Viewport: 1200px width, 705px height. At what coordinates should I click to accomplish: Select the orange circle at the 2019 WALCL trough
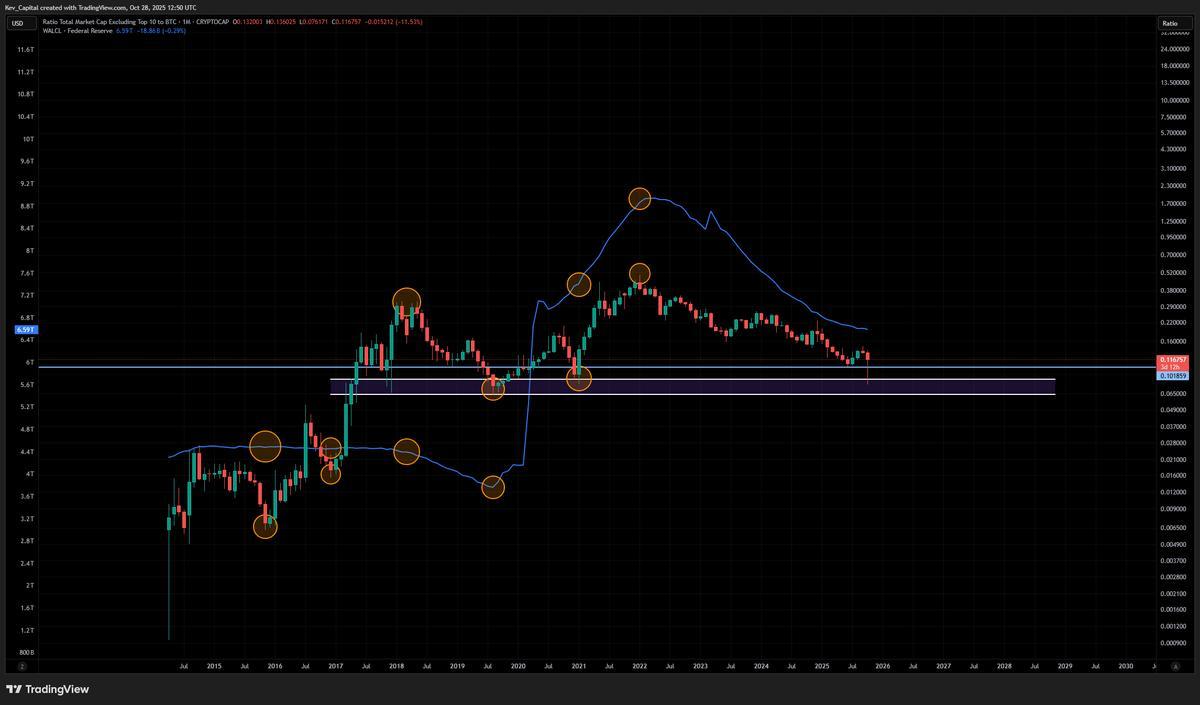pyautogui.click(x=493, y=487)
